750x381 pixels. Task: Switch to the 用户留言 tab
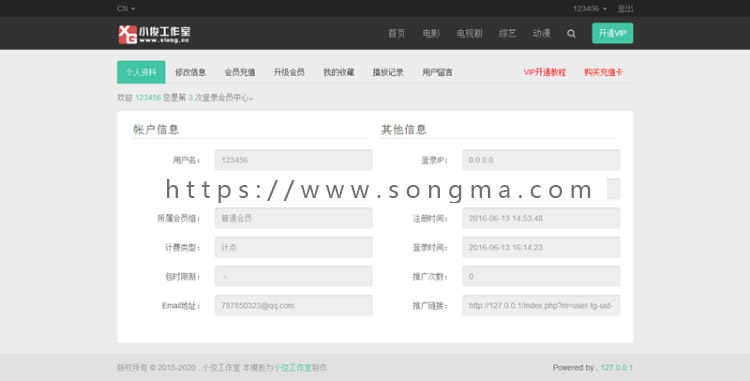(x=437, y=72)
